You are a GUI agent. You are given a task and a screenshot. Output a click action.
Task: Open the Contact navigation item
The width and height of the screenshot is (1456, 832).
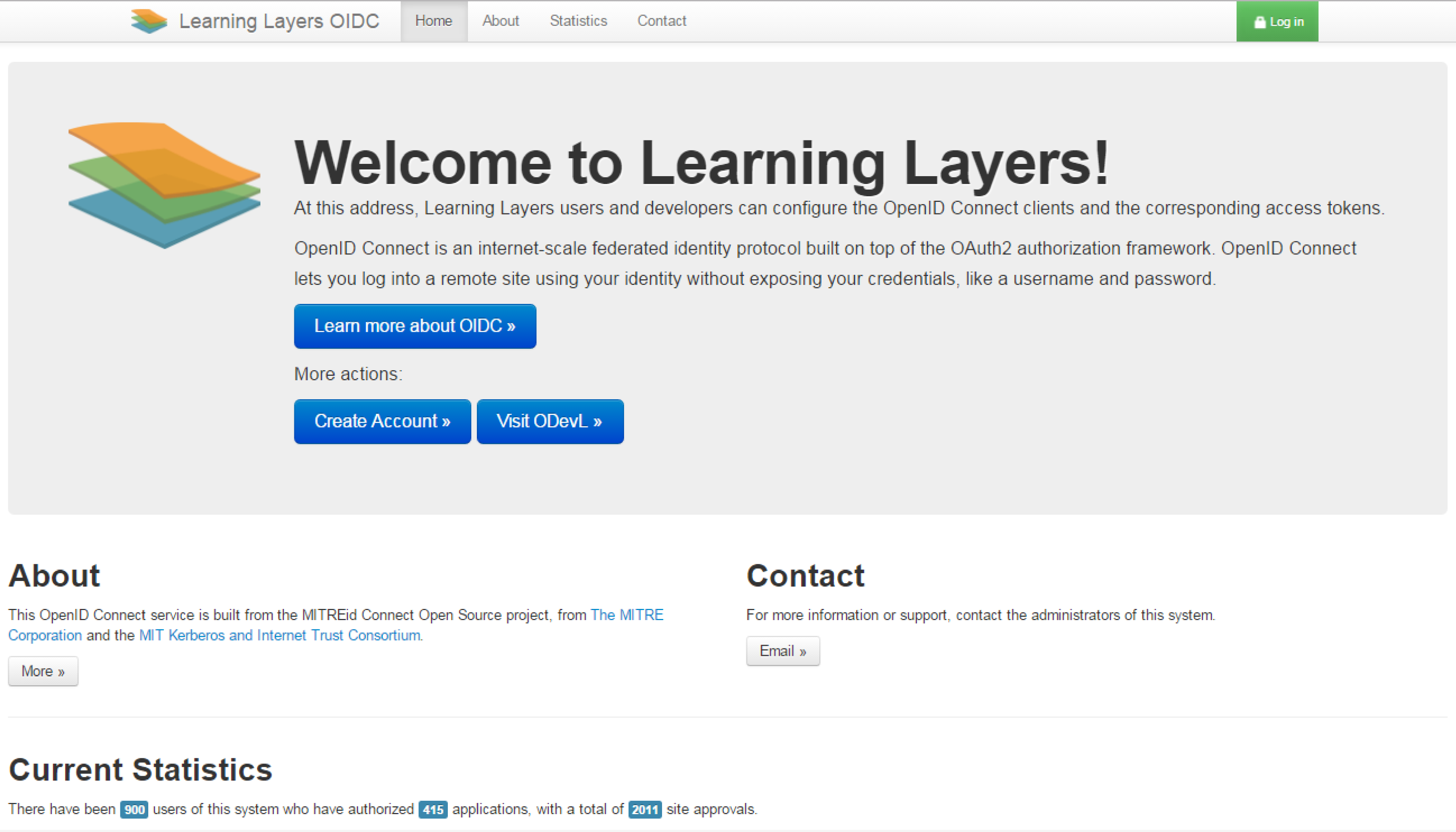(661, 21)
